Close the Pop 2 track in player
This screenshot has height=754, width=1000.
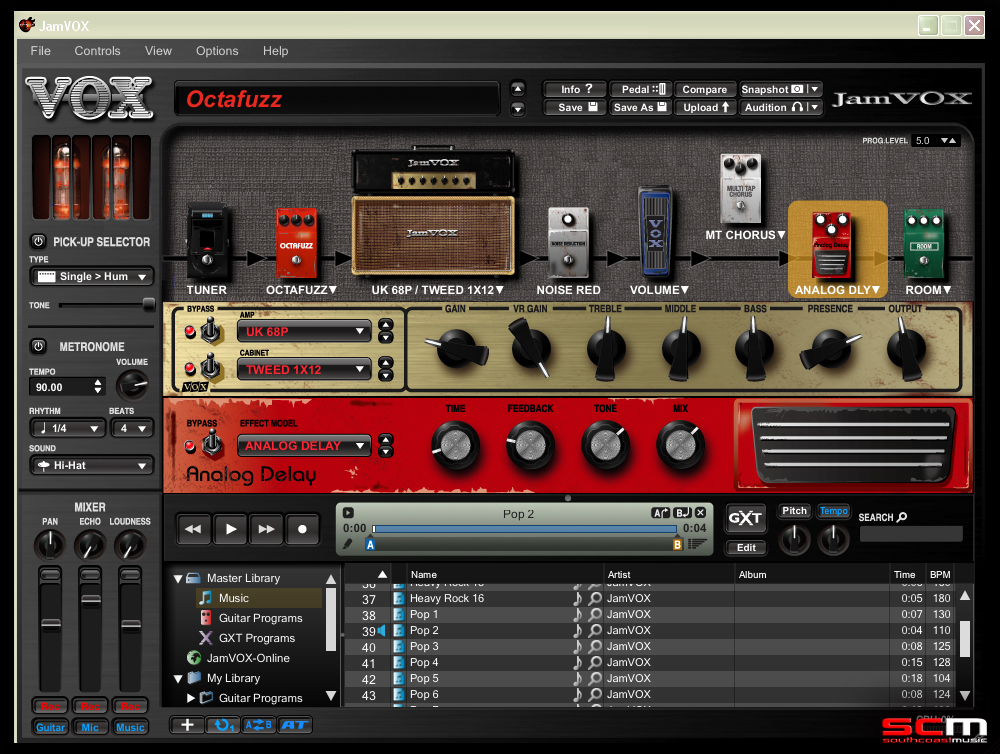point(700,512)
